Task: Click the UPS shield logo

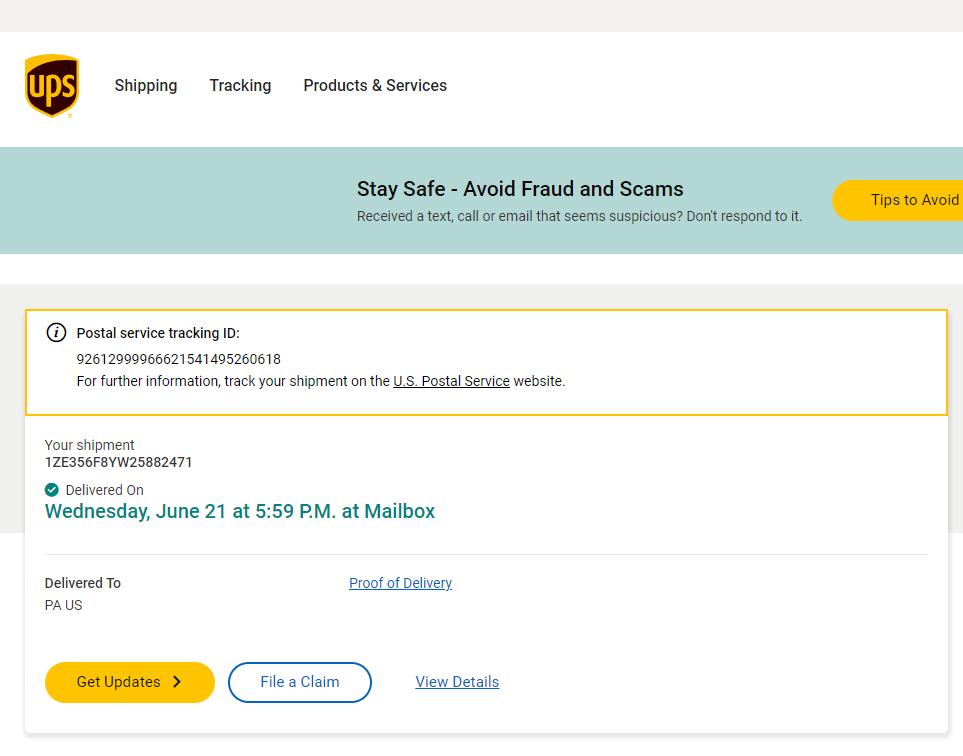Action: (52, 86)
